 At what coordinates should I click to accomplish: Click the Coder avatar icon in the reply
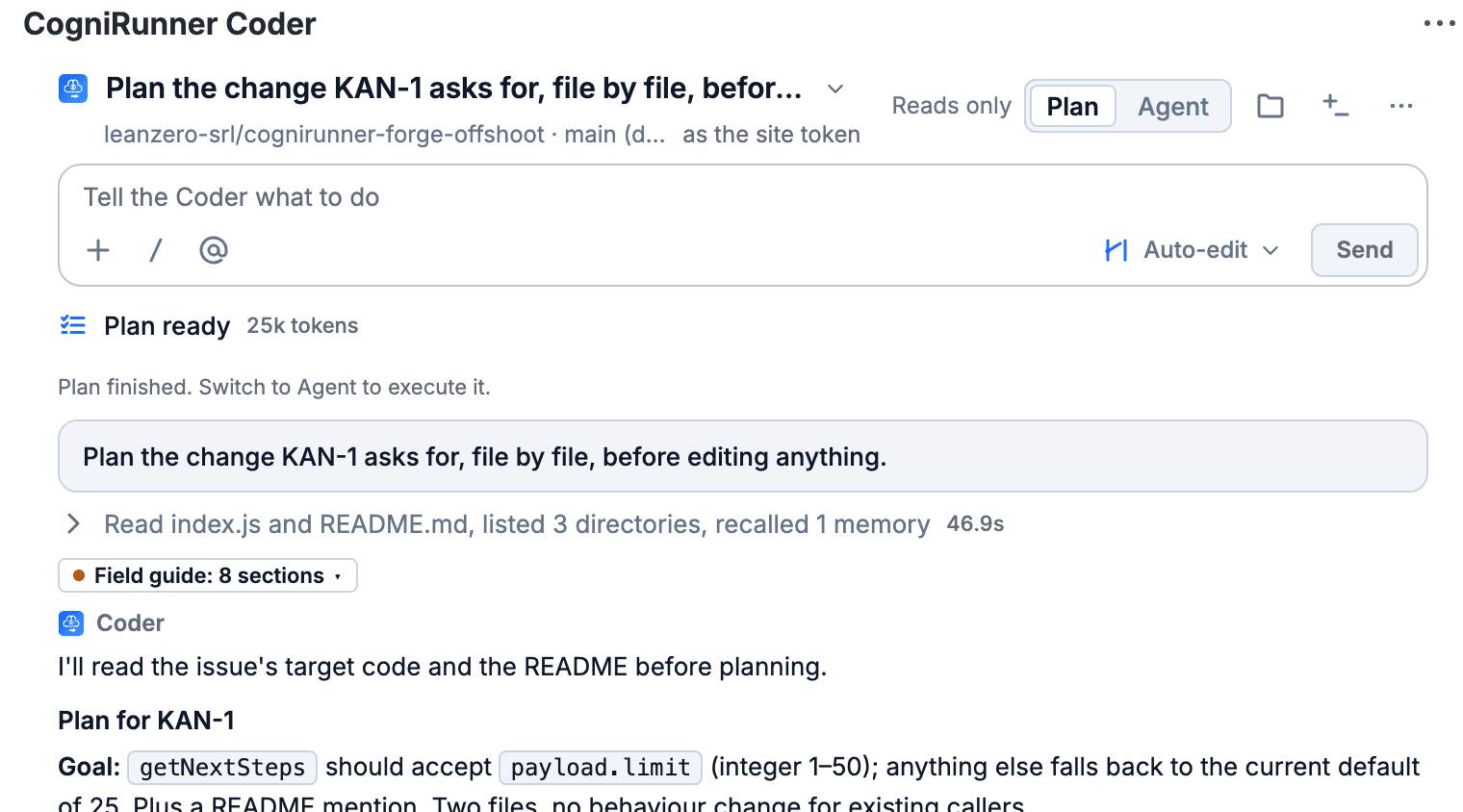[x=71, y=623]
